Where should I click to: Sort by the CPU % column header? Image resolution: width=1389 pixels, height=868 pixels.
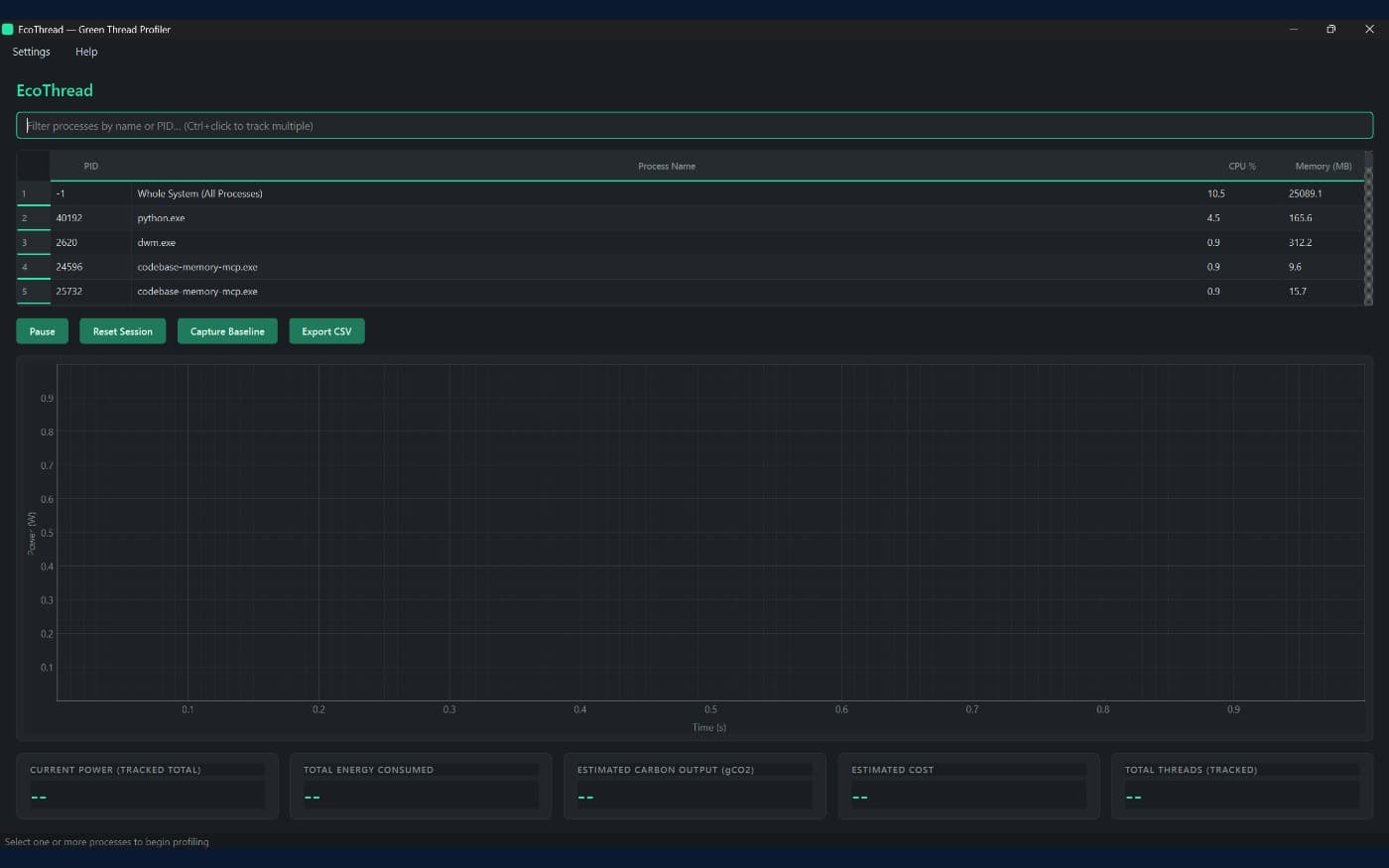(1242, 166)
